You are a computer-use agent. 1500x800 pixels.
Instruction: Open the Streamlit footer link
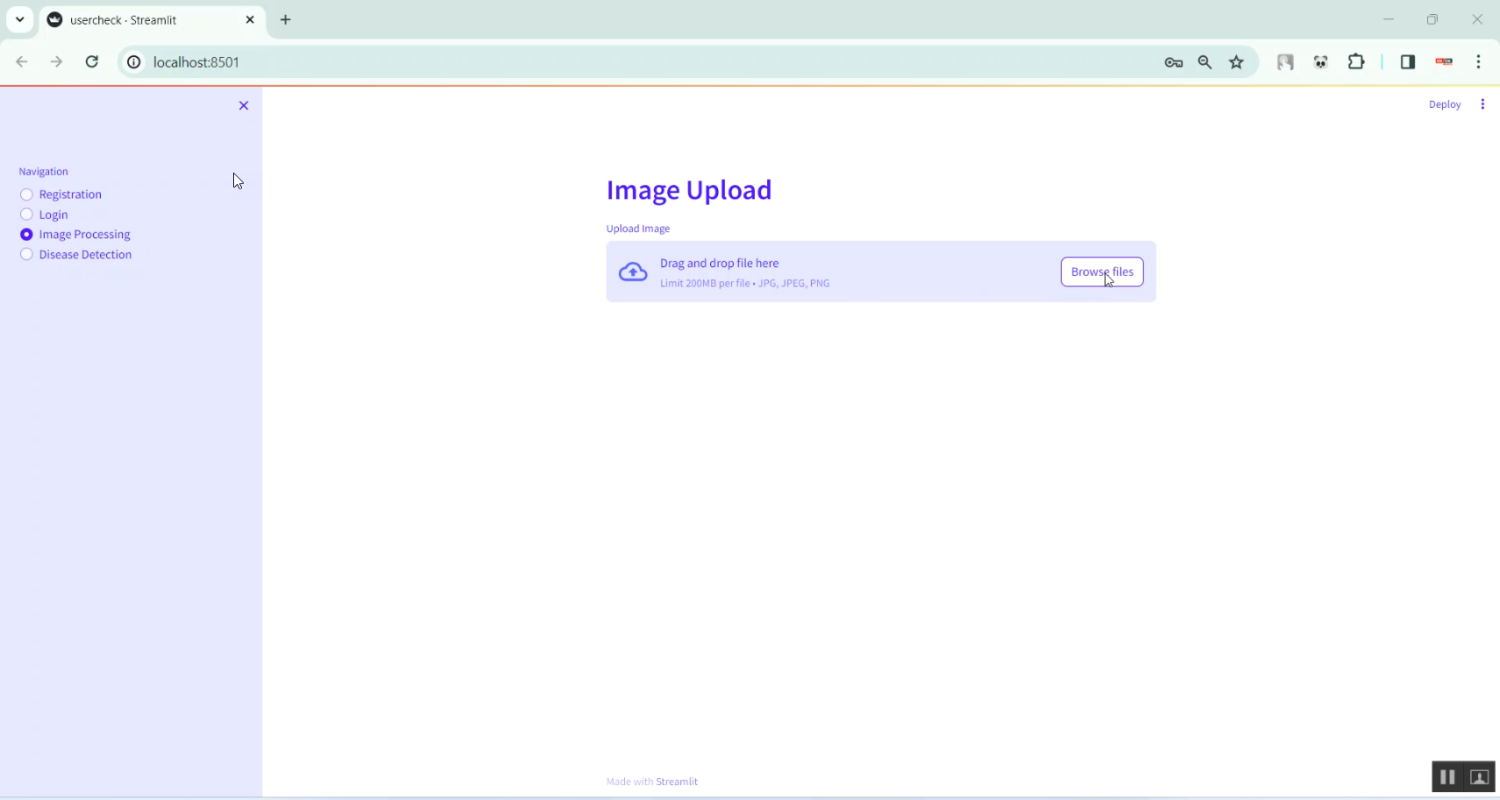(677, 782)
